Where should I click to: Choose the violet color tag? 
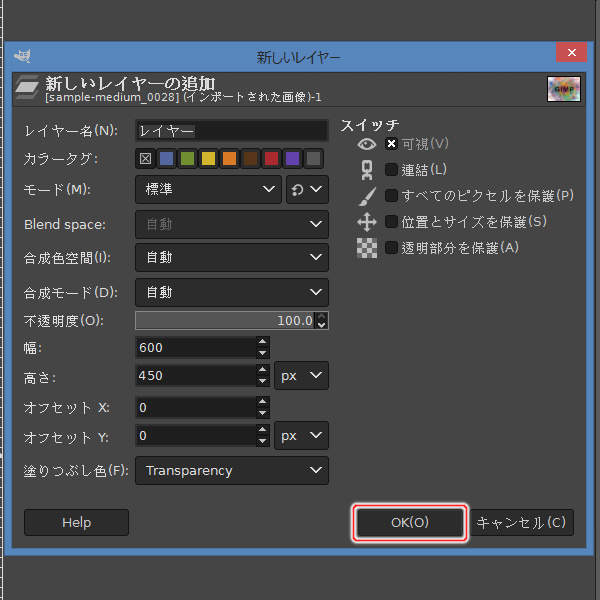pyautogui.click(x=292, y=158)
